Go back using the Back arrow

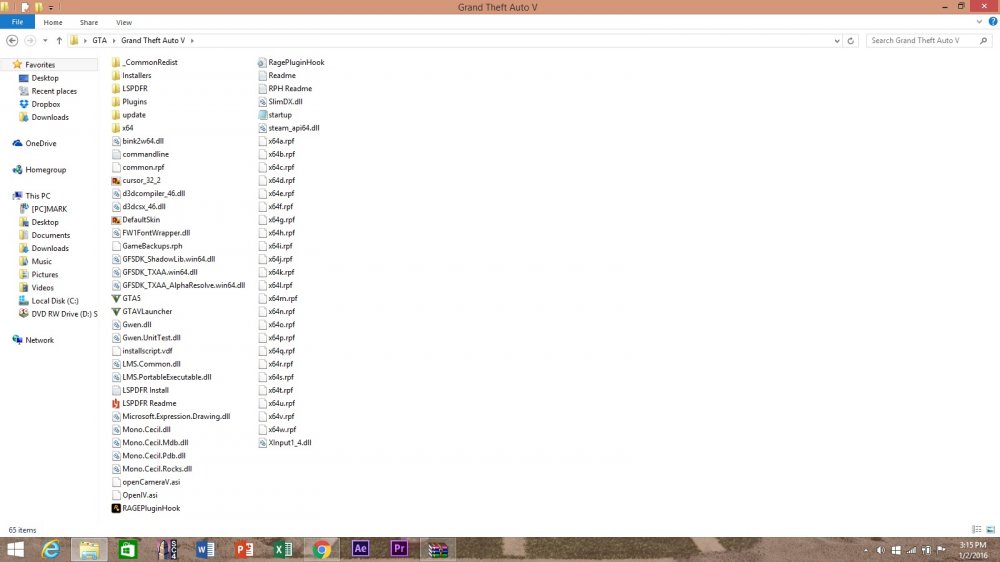(x=12, y=40)
